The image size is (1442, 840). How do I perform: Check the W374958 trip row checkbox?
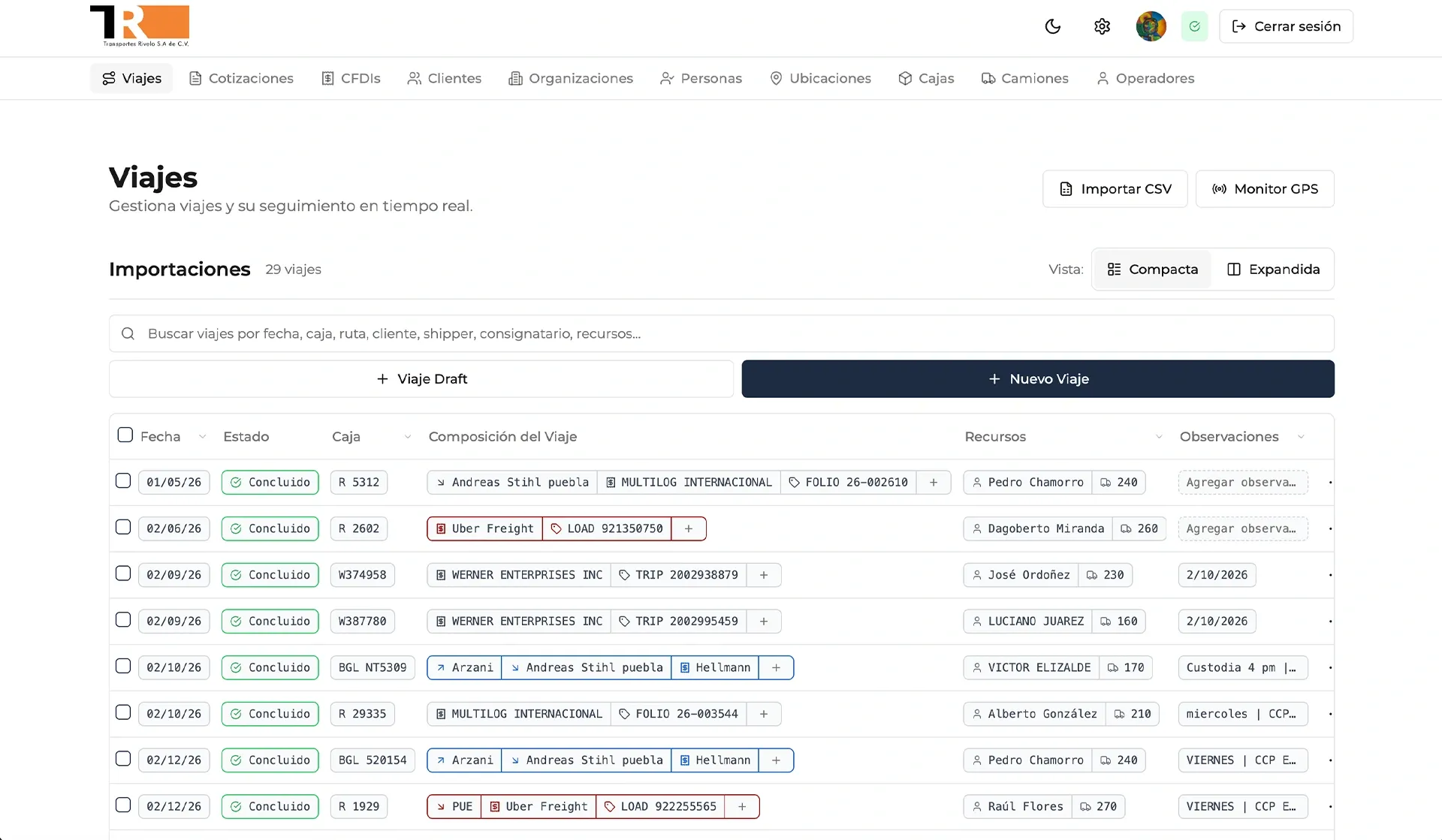(123, 574)
